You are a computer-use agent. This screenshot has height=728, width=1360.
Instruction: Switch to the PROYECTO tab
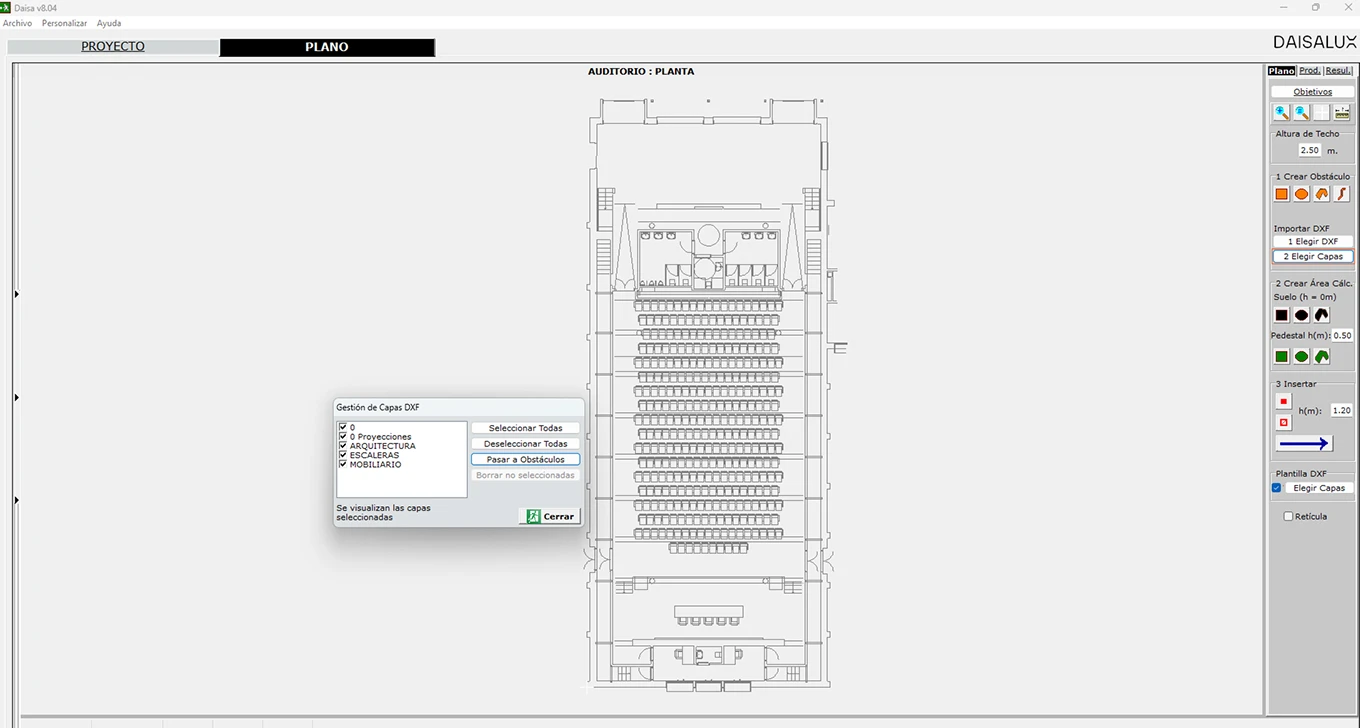[x=113, y=47]
